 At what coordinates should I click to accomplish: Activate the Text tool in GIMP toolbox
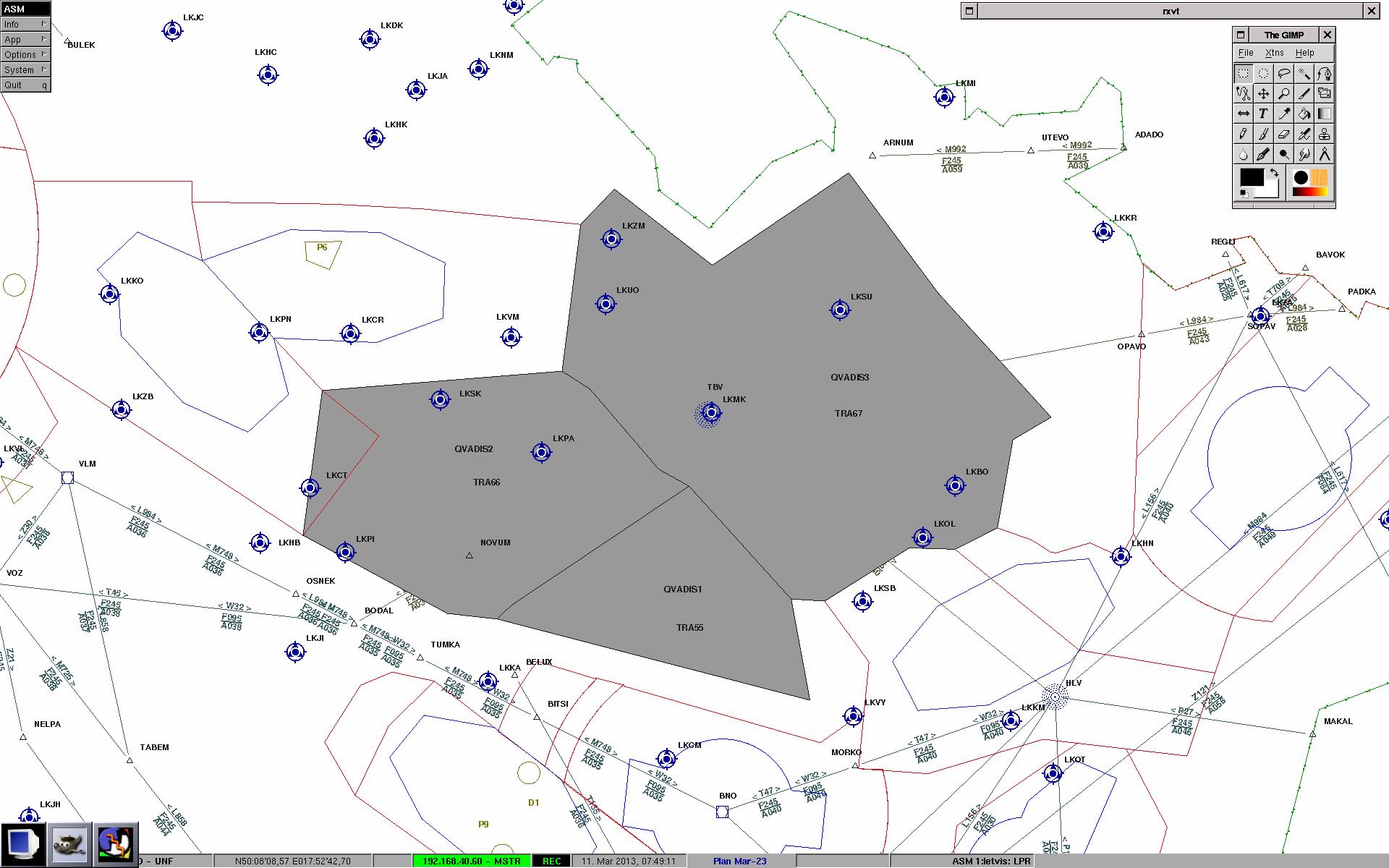pos(1263,114)
